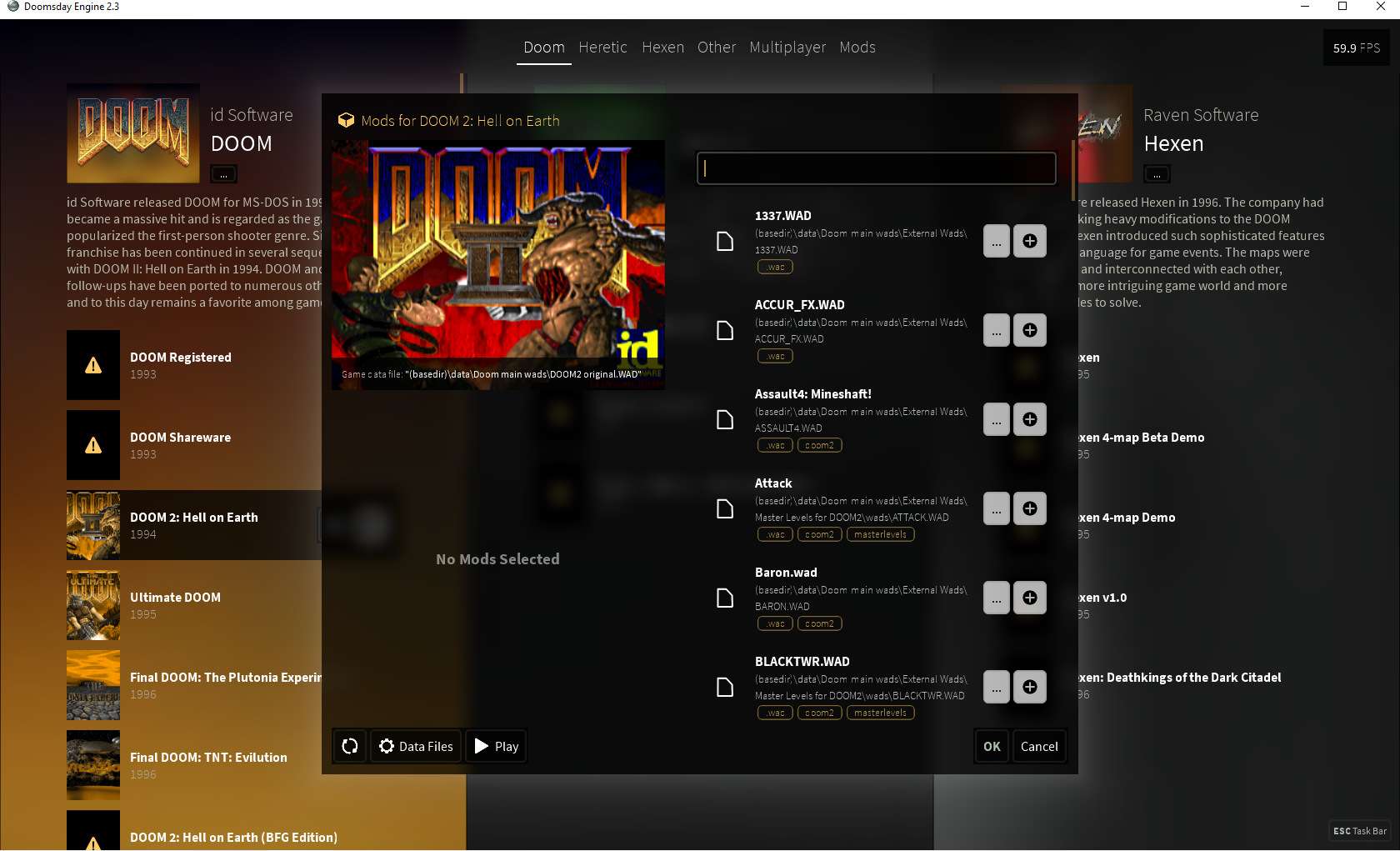Click the package icon in dialog title
1400x851 pixels.
coord(346,120)
